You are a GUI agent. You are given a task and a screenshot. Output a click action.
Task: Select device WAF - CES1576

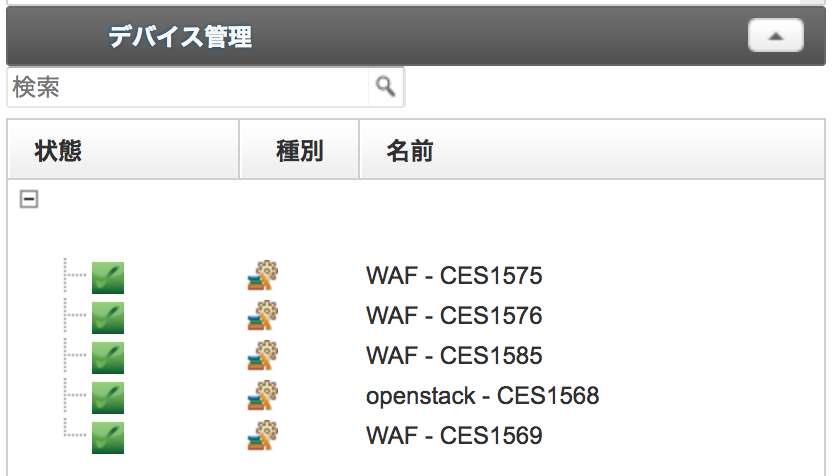(x=454, y=316)
